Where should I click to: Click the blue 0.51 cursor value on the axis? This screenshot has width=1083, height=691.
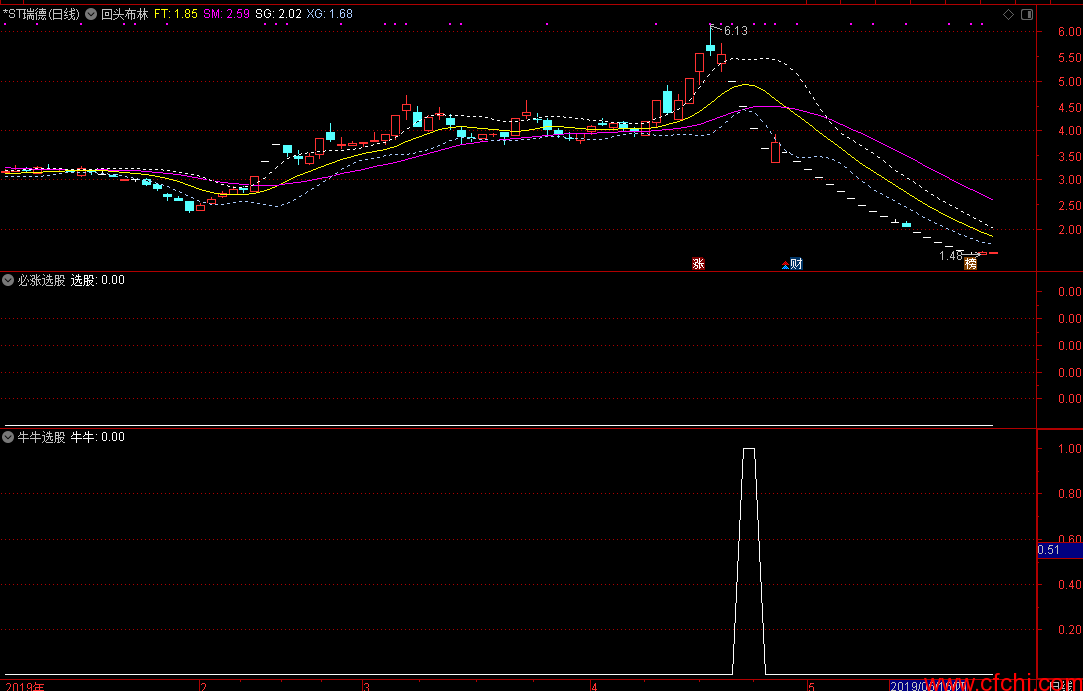coord(1060,550)
